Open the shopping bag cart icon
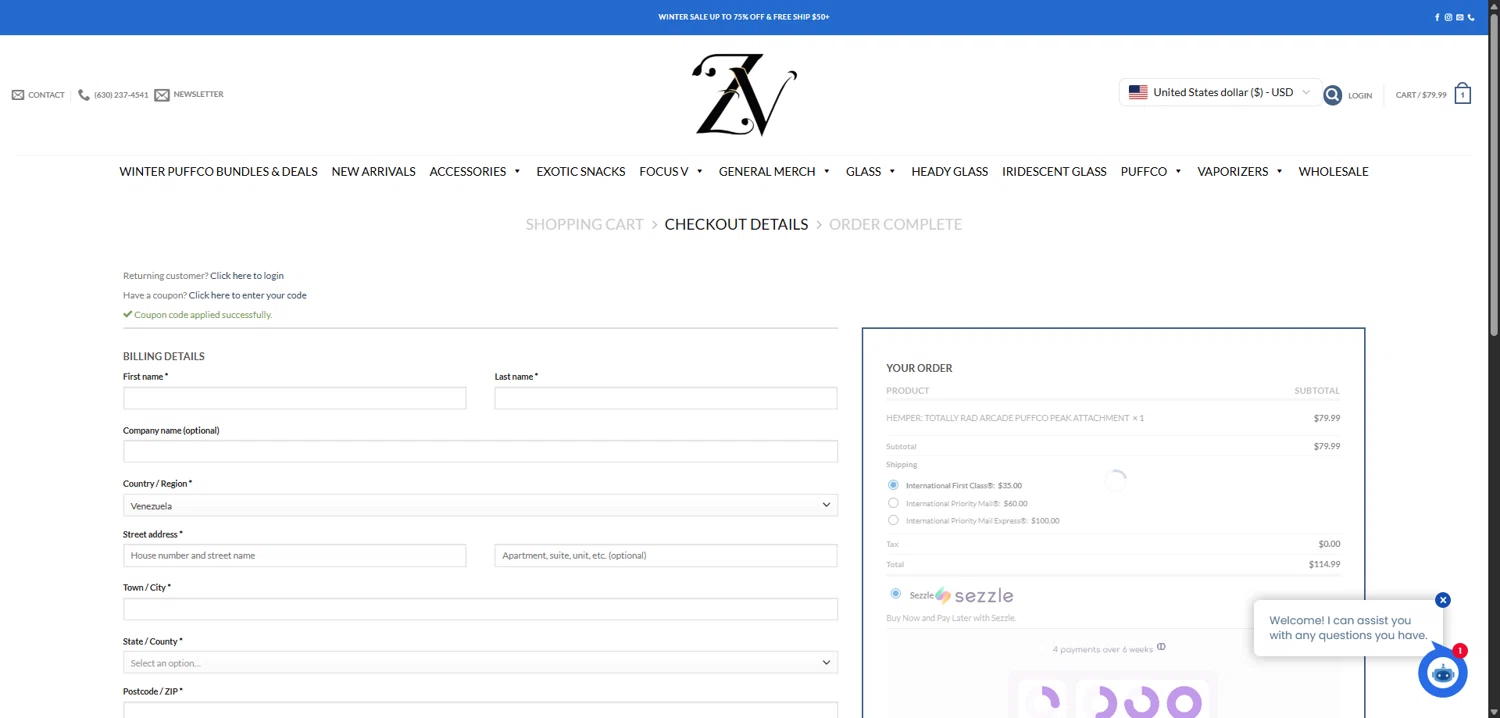Screen dimensions: 1500x718 click(x=1463, y=93)
